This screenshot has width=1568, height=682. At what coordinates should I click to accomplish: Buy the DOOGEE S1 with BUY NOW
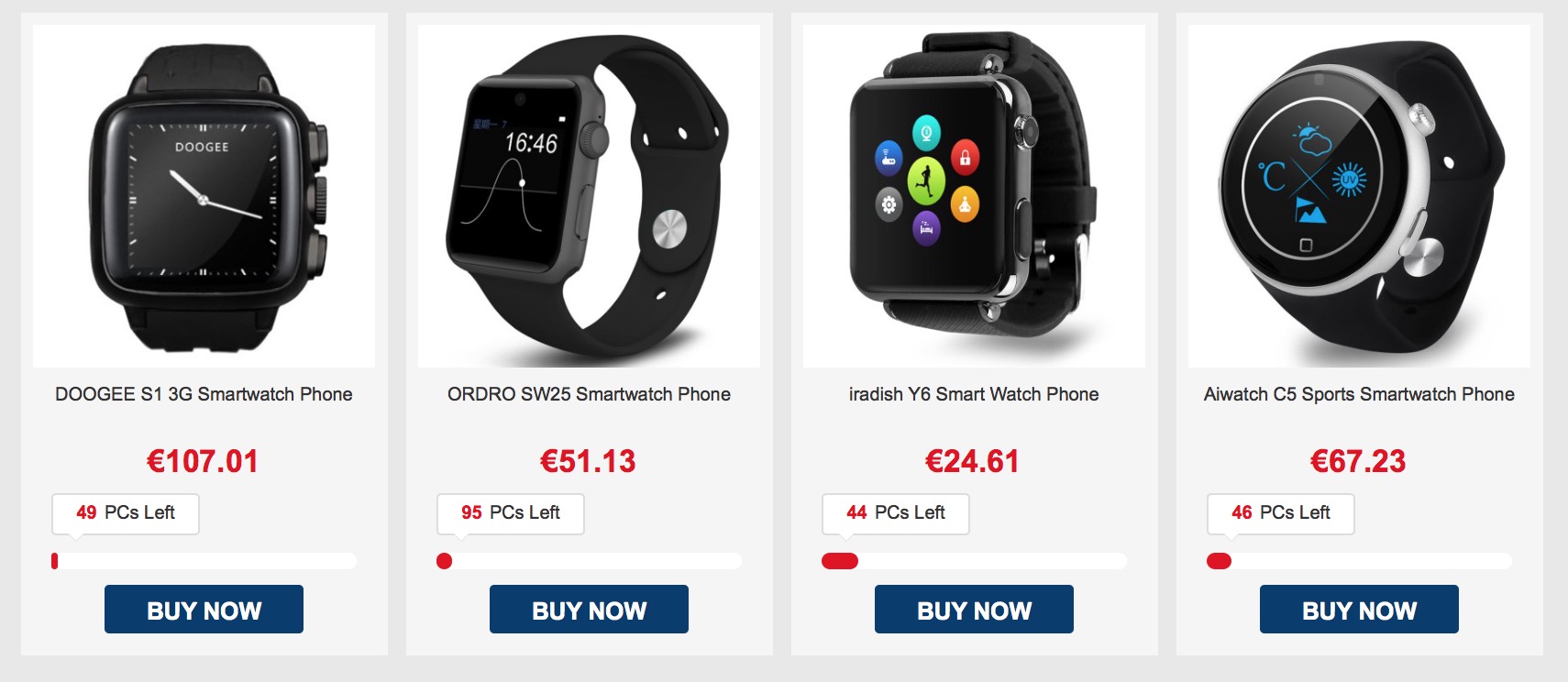[204, 610]
